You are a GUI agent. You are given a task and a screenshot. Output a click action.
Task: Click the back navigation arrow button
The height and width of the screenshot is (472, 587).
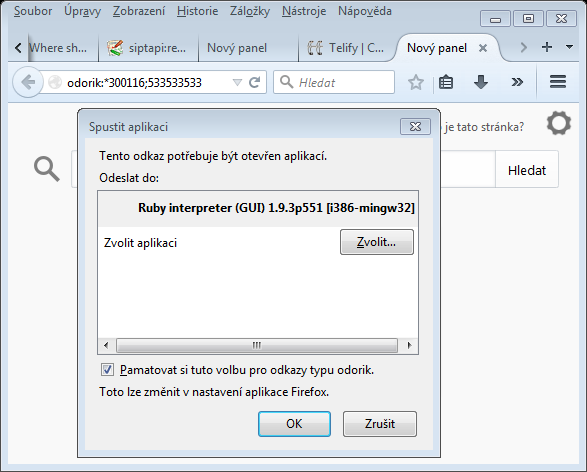(x=28, y=82)
